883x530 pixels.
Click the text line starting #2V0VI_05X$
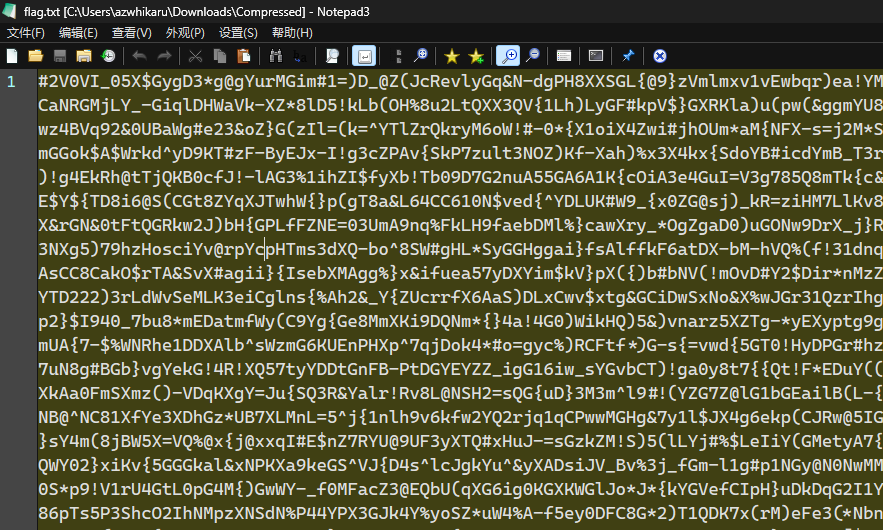pyautogui.click(x=460, y=81)
